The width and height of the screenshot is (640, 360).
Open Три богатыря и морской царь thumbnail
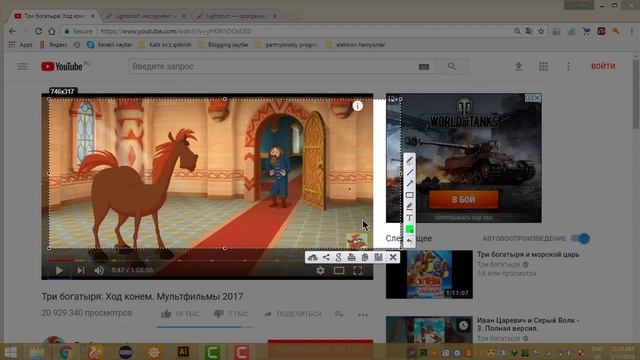[429, 274]
